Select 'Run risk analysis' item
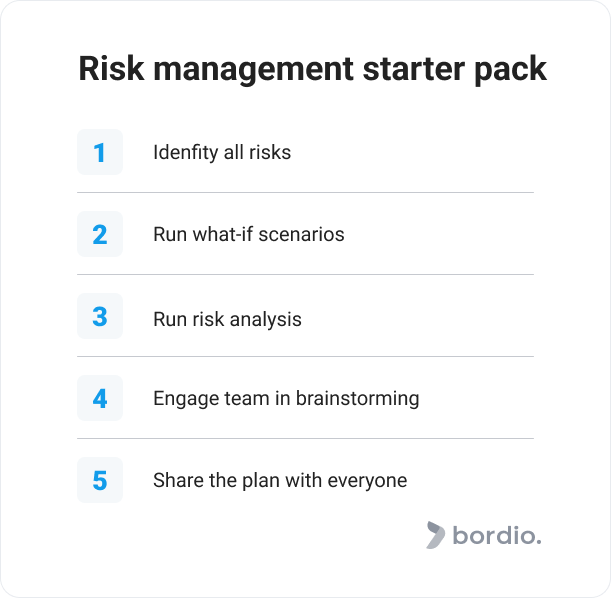 tap(228, 319)
